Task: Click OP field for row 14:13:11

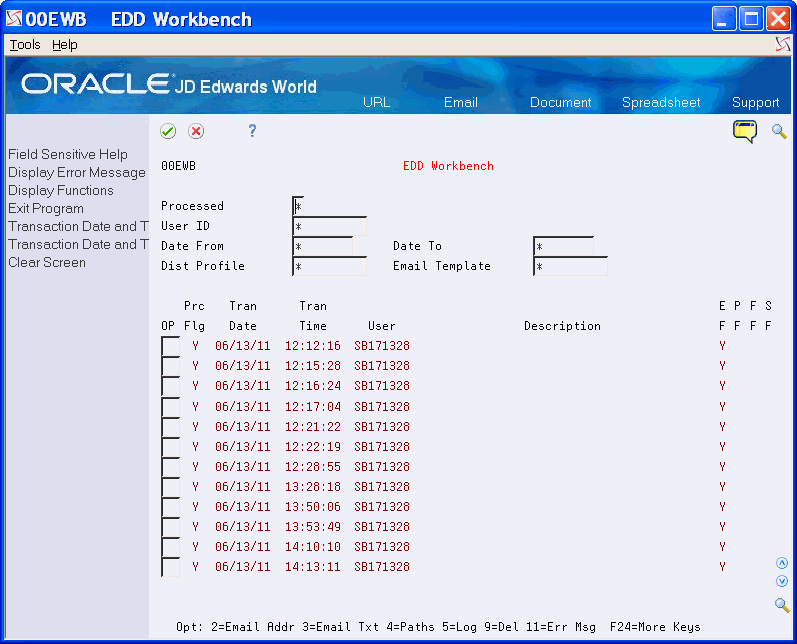Action: click(170, 567)
